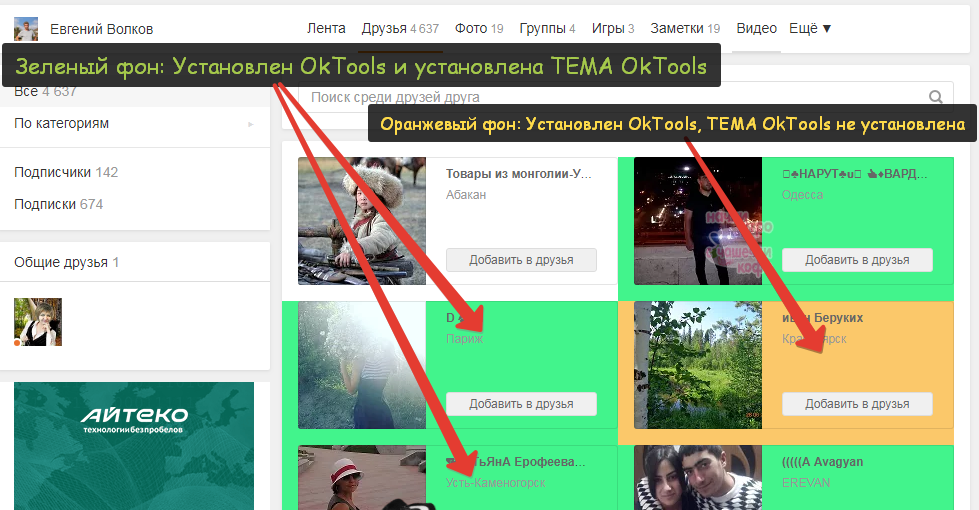Click the Абакан city text
The image size is (979, 510).
point(466,195)
